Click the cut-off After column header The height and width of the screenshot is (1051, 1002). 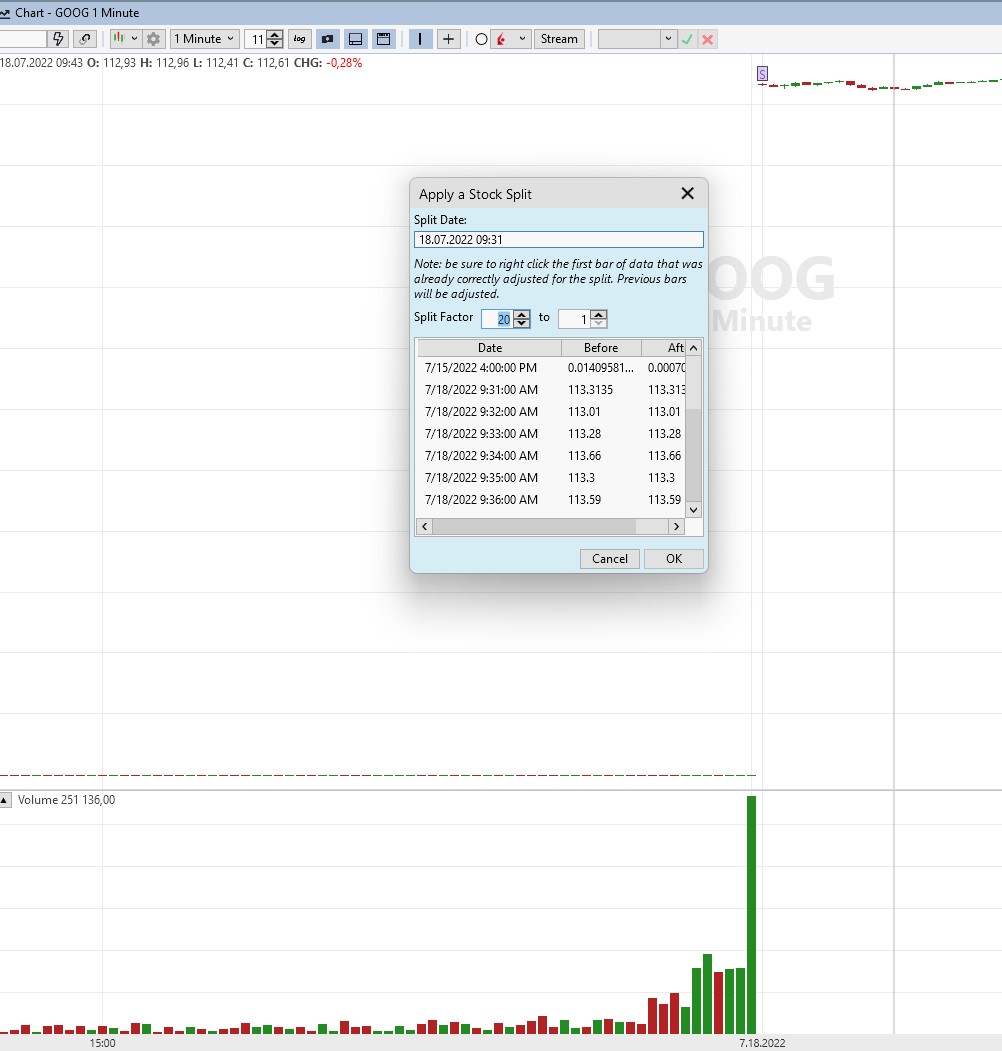[664, 348]
